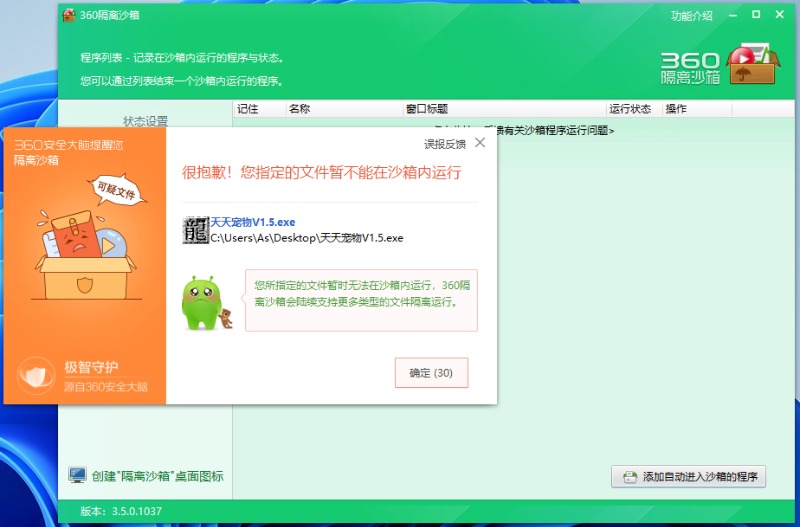Click the 极智守护 shield icon
Viewport: 800px width, 527px height.
pyautogui.click(x=38, y=376)
